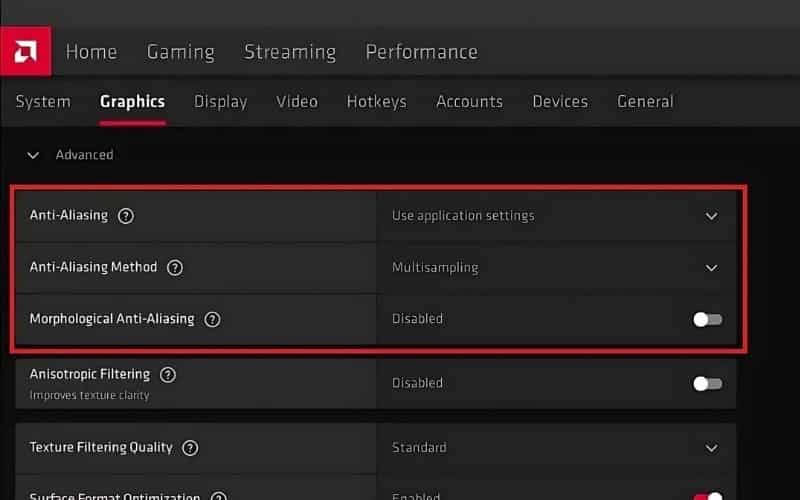Show help for Morphological Anti-Aliasing
Screen dimensions: 800x500
[212, 320]
